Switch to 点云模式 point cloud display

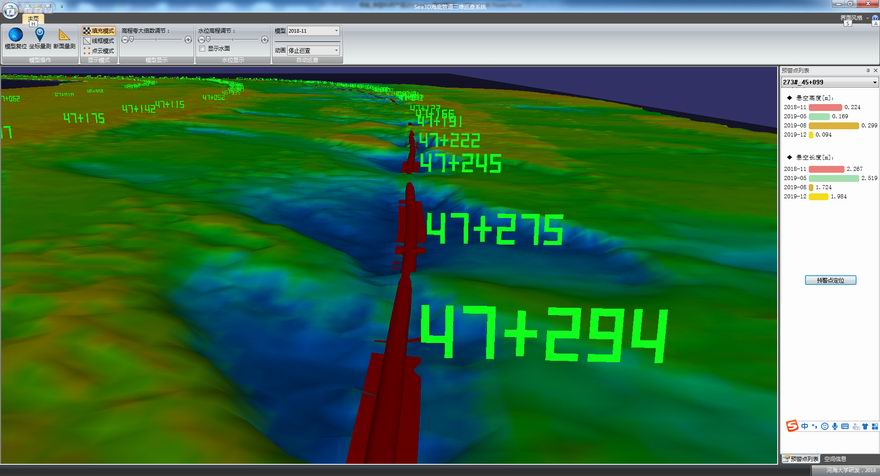98,51
